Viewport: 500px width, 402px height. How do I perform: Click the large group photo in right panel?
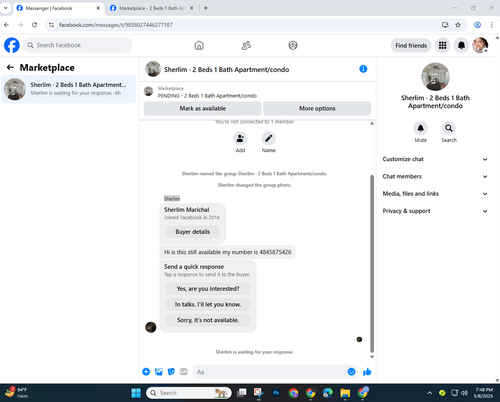click(x=435, y=76)
